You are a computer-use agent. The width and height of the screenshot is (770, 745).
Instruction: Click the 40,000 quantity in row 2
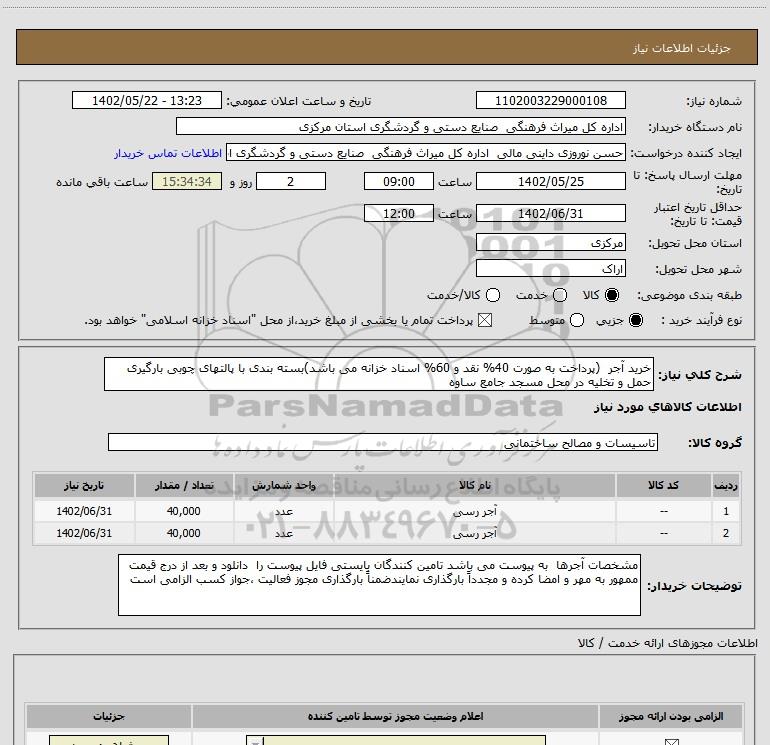click(183, 533)
